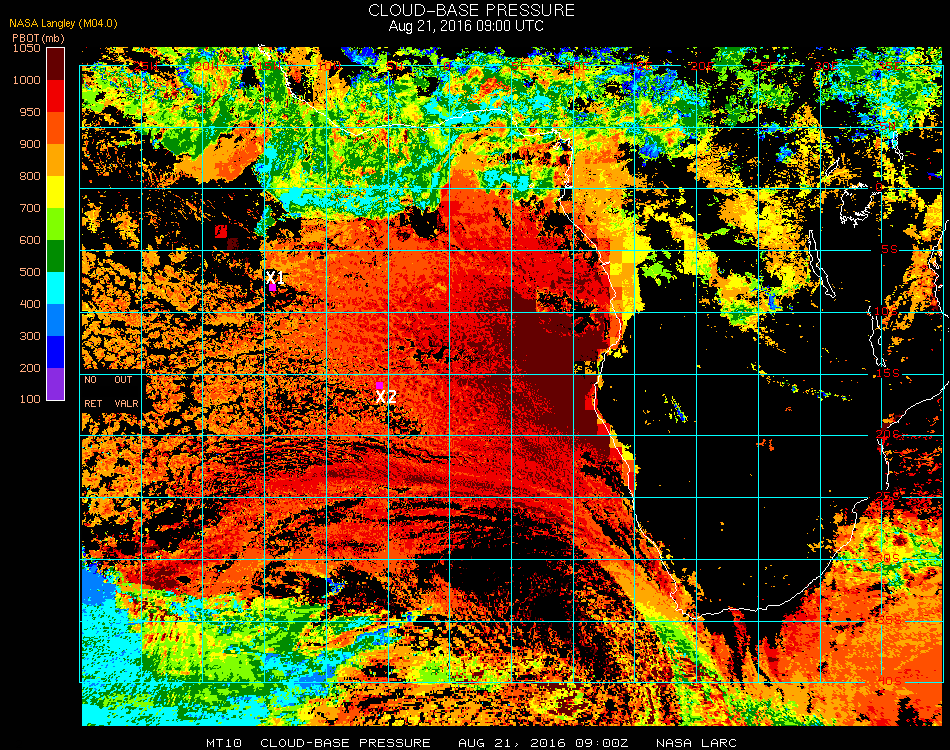The image size is (950, 750).
Task: Select the orange-red 900-950 mb legend swatch
Action: pyautogui.click(x=55, y=128)
